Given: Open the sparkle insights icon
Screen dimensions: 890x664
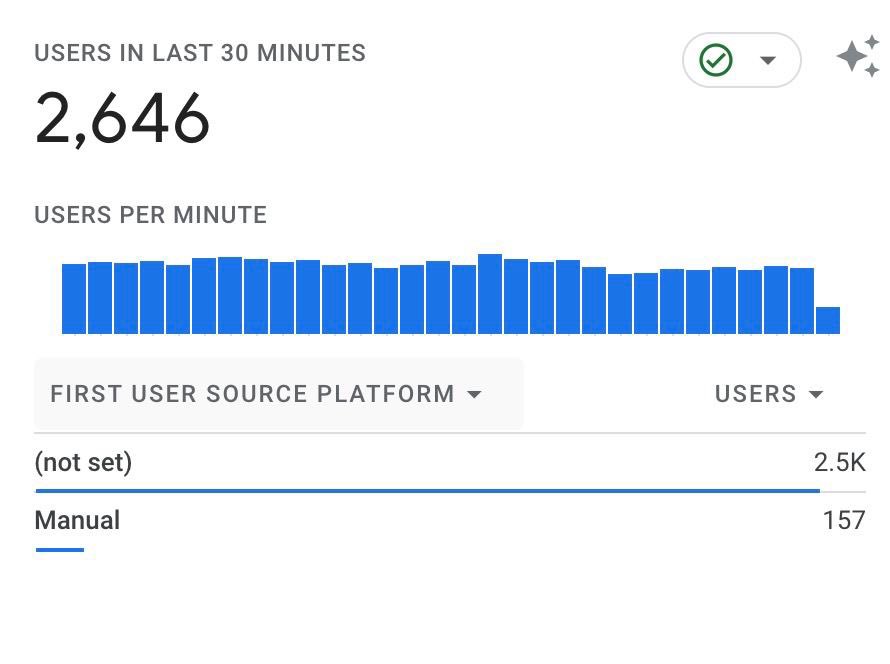Looking at the screenshot, I should pyautogui.click(x=858, y=56).
